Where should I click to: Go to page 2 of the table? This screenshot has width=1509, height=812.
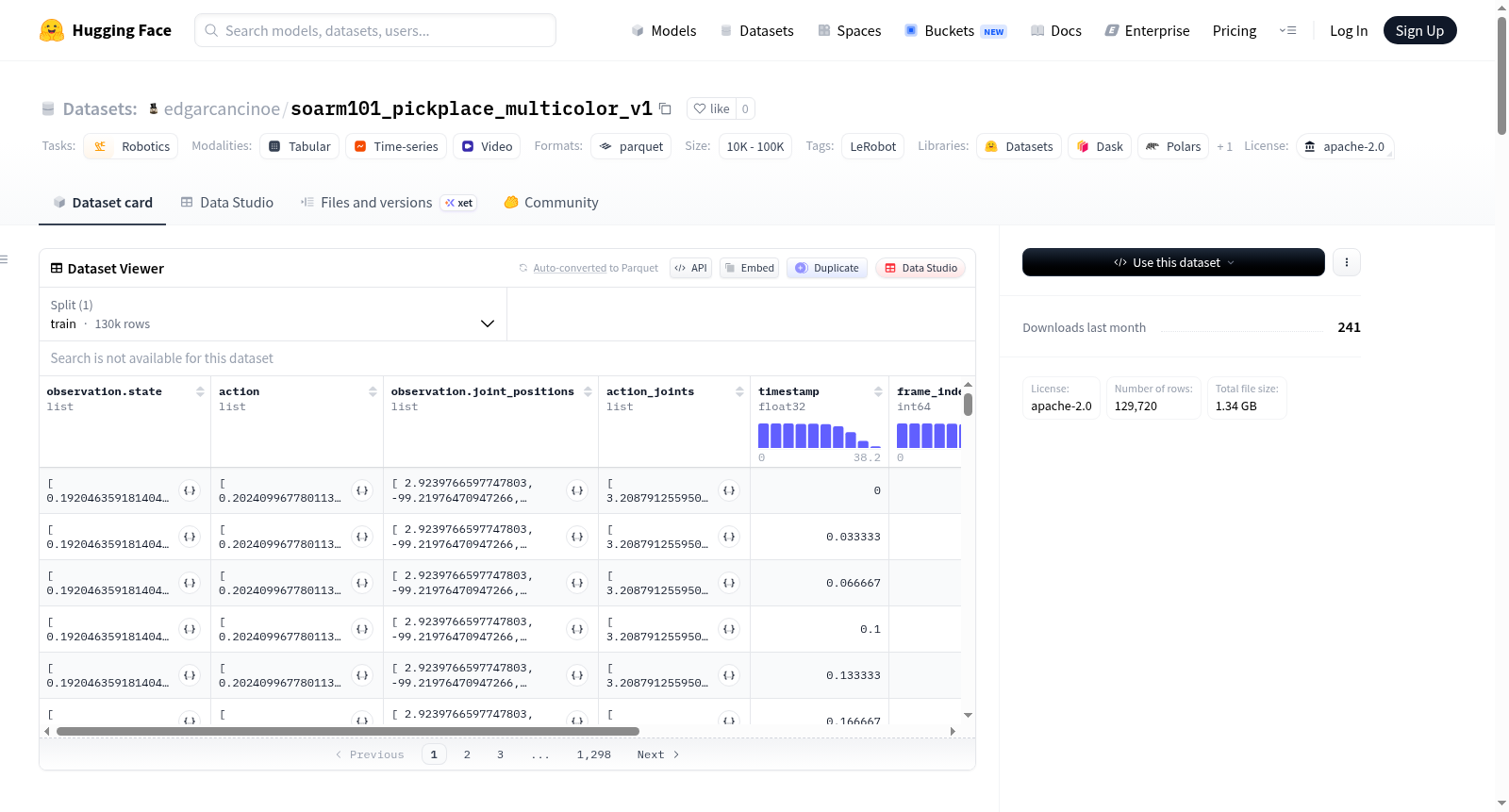click(467, 754)
